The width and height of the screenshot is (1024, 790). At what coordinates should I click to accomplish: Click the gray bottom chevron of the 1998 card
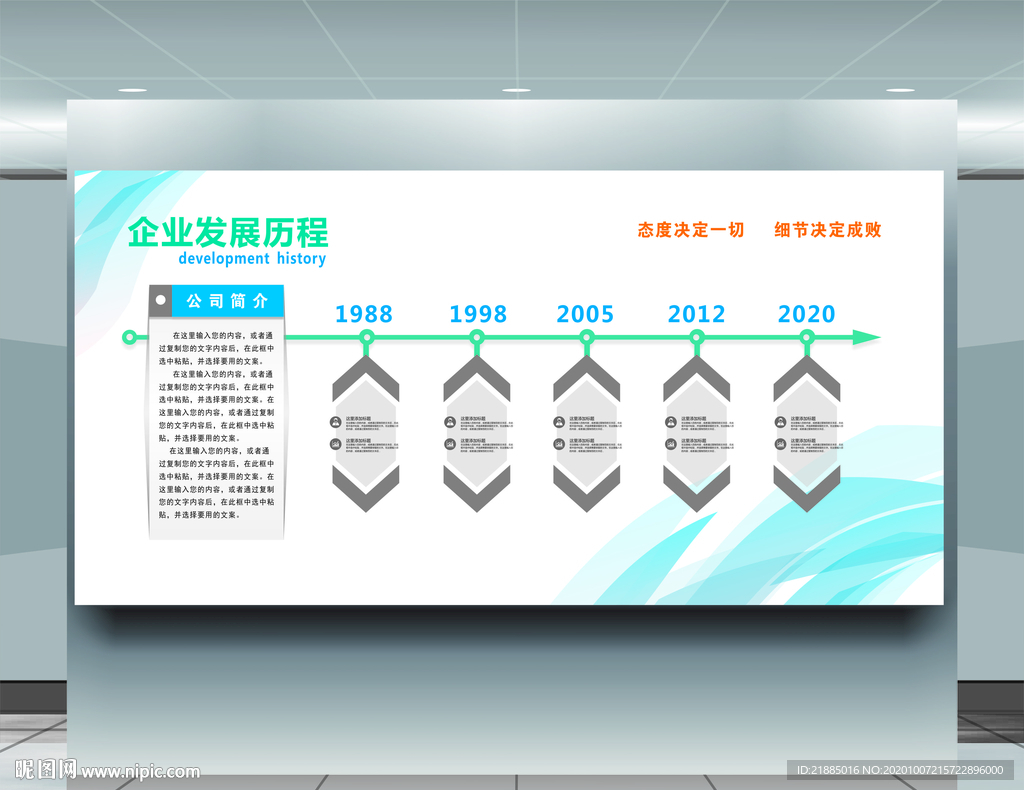tap(477, 489)
